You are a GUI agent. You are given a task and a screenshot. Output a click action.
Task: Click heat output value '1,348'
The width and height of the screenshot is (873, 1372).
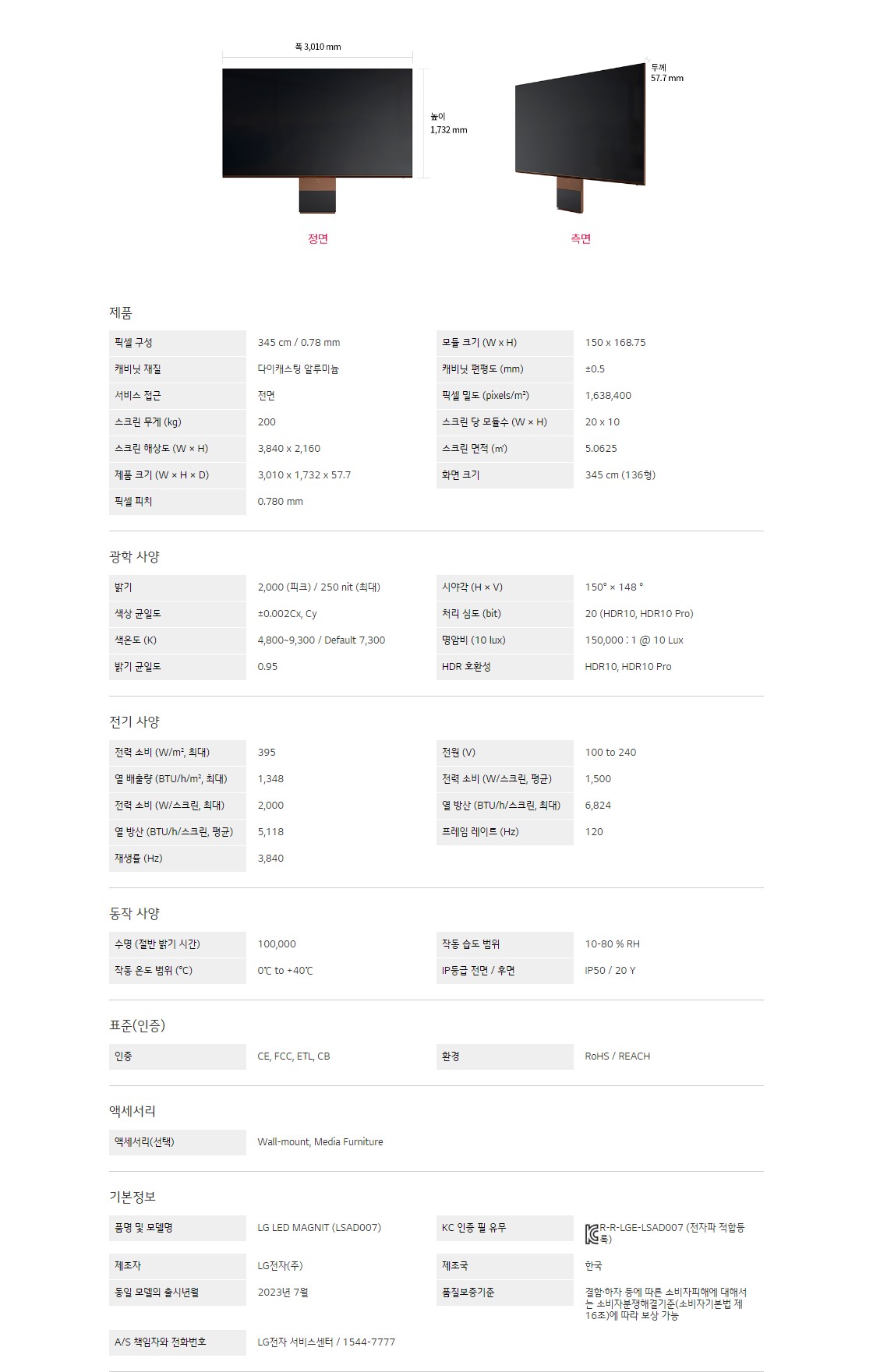point(270,779)
